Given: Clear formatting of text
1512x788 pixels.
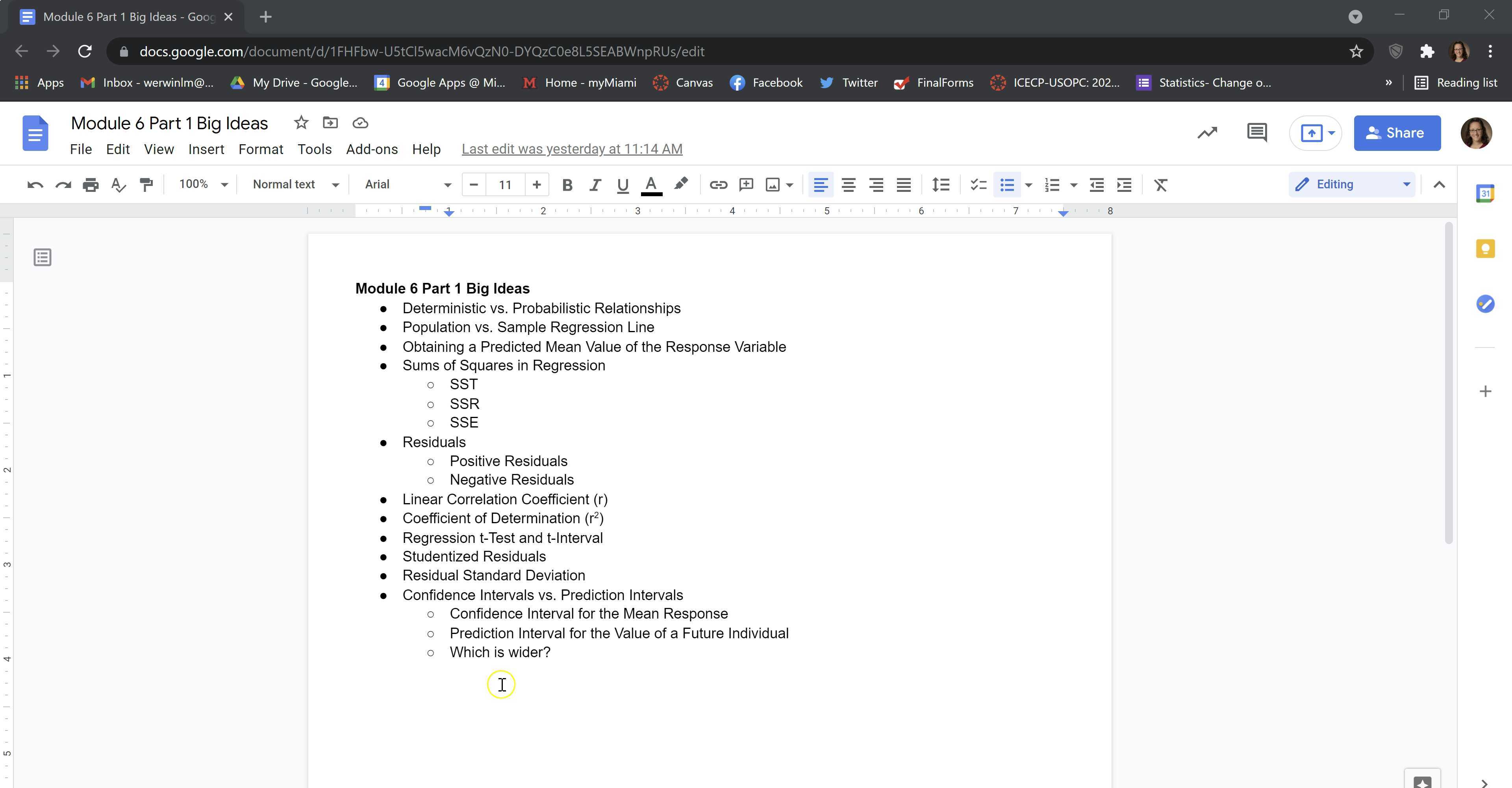Looking at the screenshot, I should tap(1160, 184).
